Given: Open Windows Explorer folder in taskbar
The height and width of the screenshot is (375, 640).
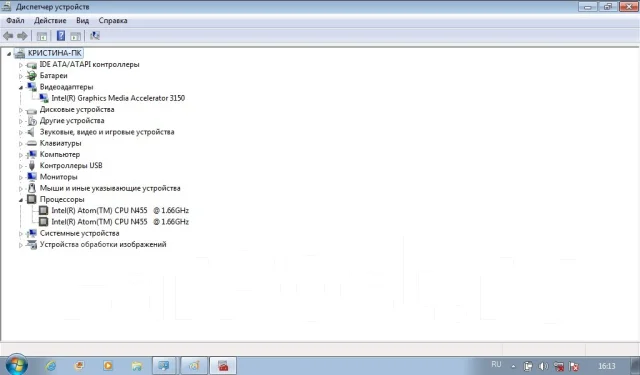Looking at the screenshot, I should [137, 366].
